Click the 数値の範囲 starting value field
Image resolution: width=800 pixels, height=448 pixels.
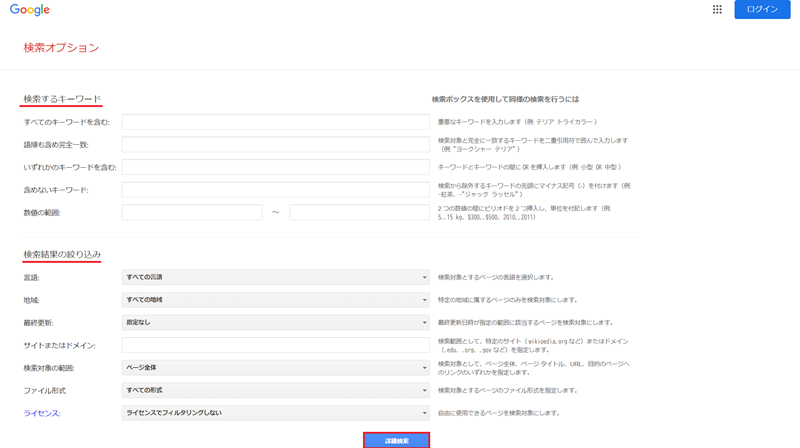coord(192,212)
